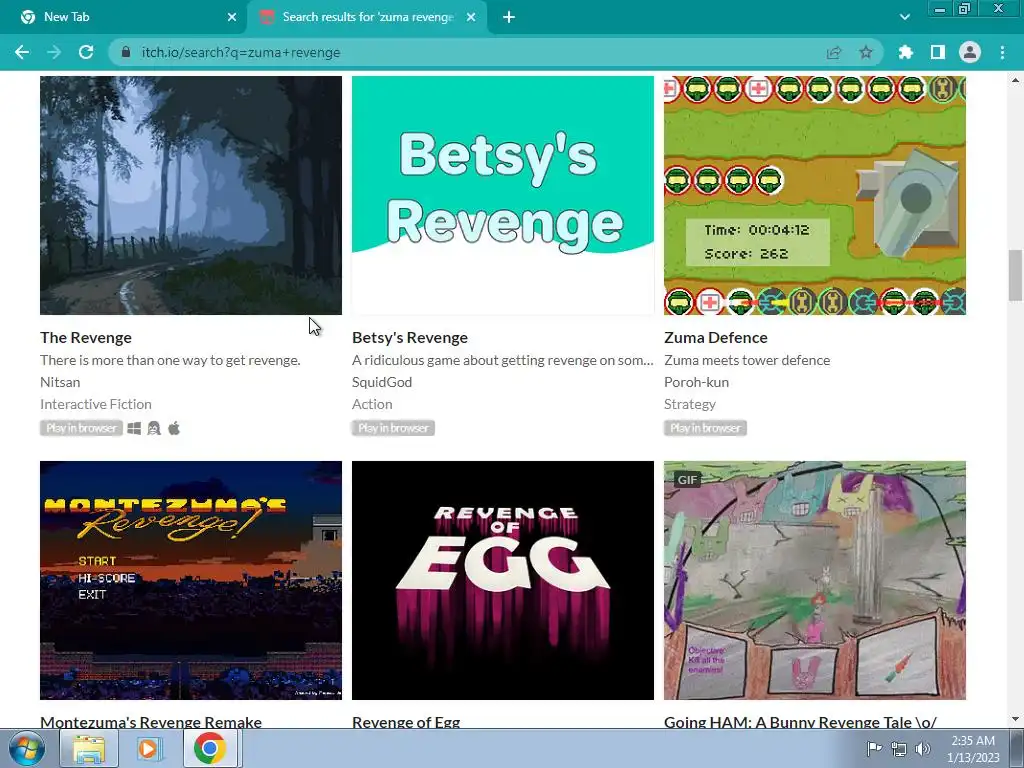This screenshot has width=1024, height=768.
Task: Click the Action genre text
Action: pyautogui.click(x=372, y=404)
